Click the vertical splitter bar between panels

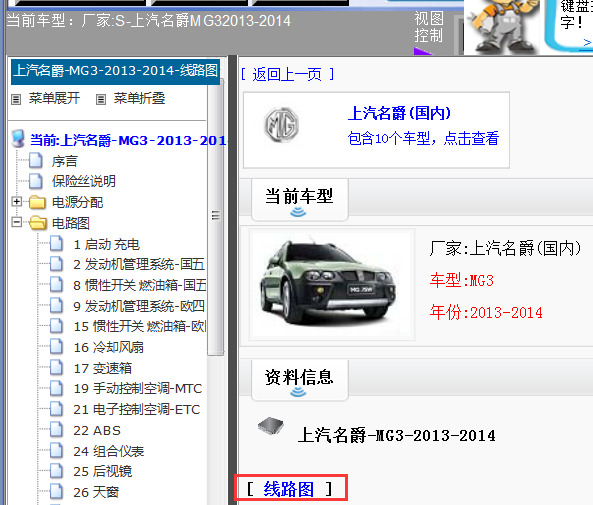click(233, 280)
